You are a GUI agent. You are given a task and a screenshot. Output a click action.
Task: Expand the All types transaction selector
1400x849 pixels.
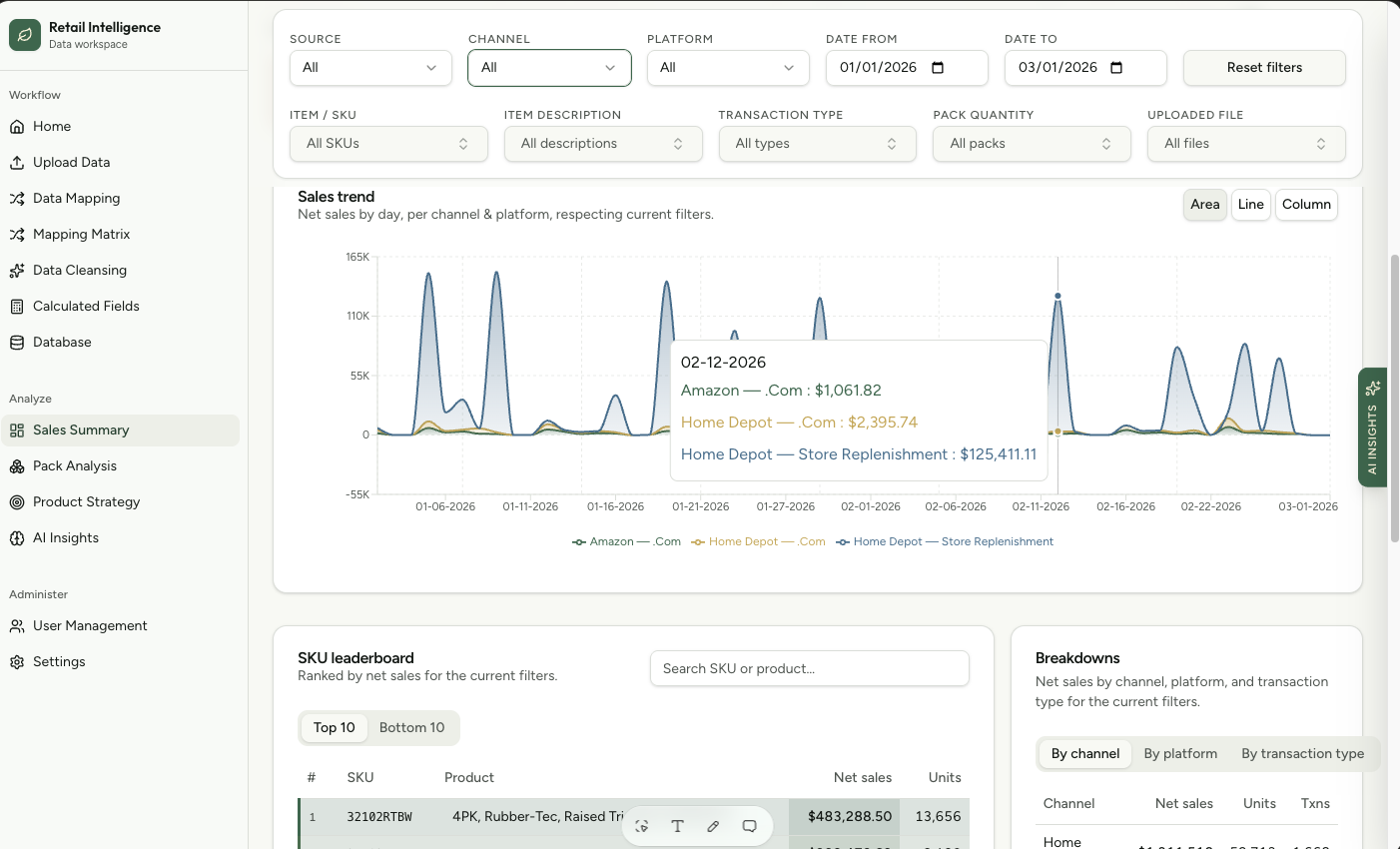point(818,144)
